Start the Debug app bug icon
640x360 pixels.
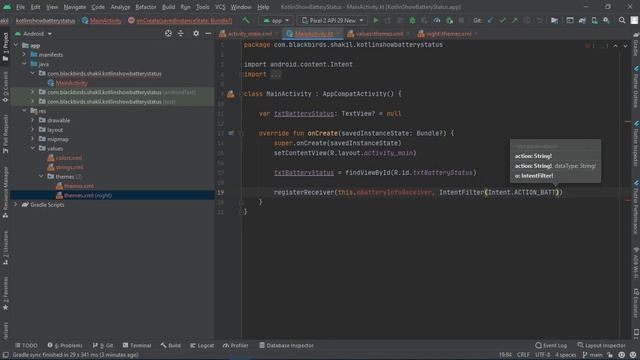tap(412, 20)
